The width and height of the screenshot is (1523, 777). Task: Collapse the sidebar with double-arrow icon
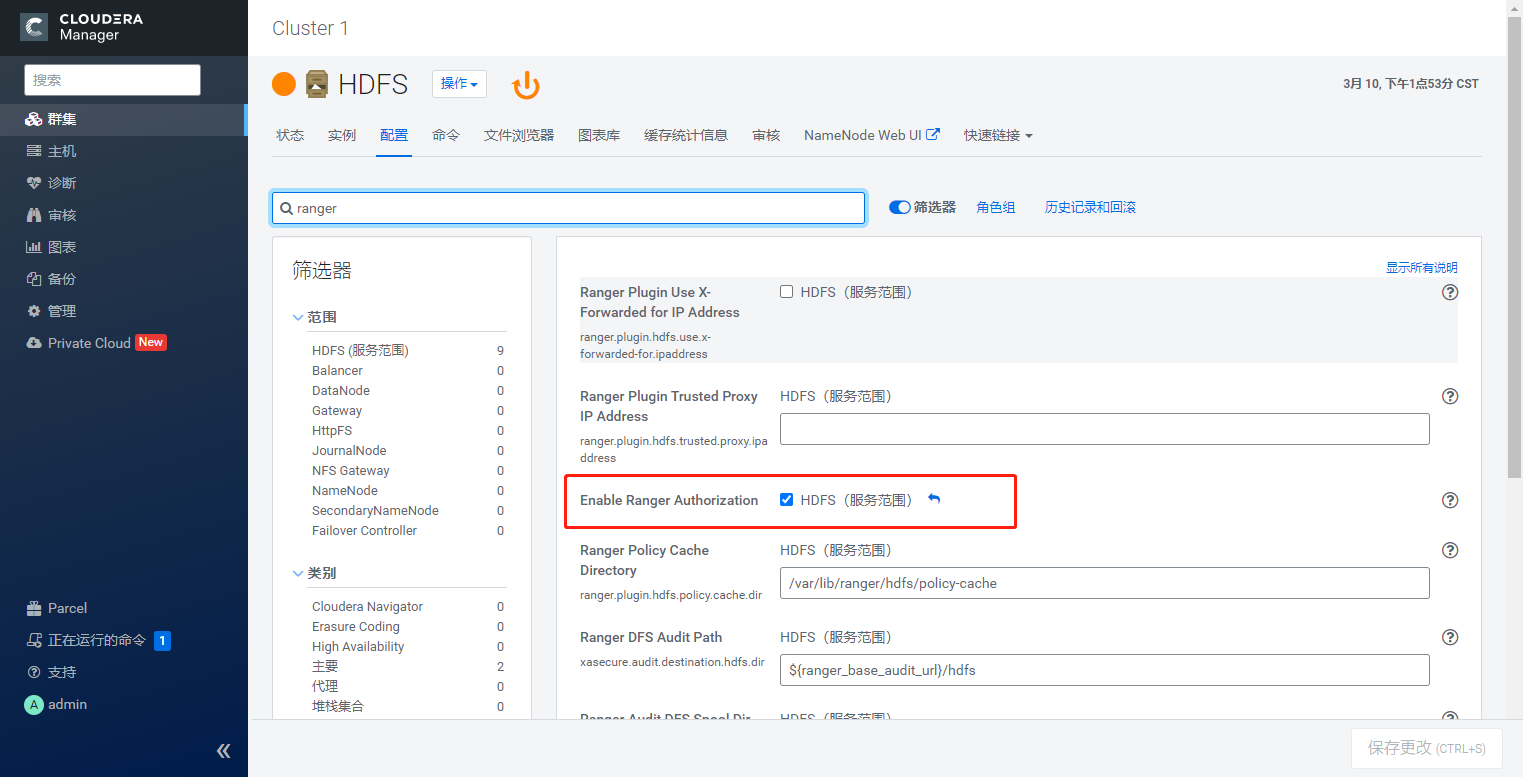coord(223,751)
